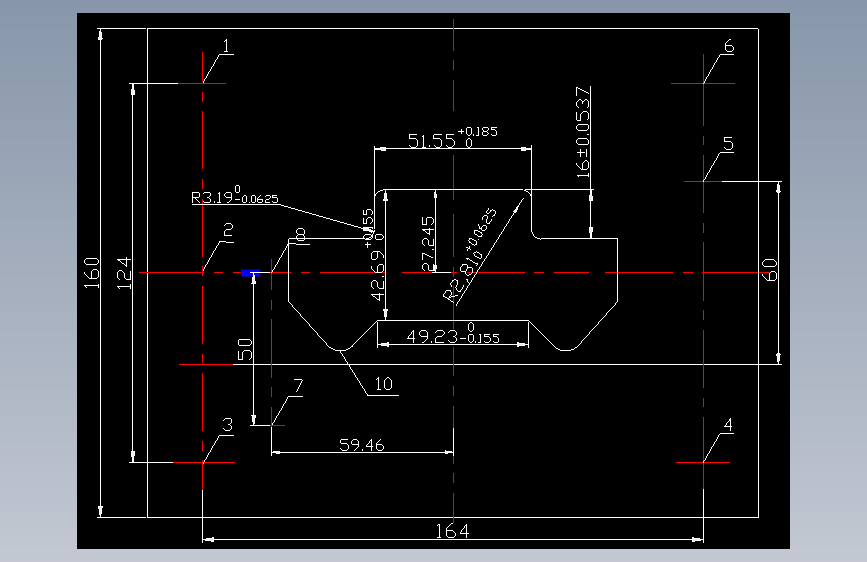Screen dimensions: 867x562
Task: Select the R2.81 radius annotation
Action: point(470,256)
